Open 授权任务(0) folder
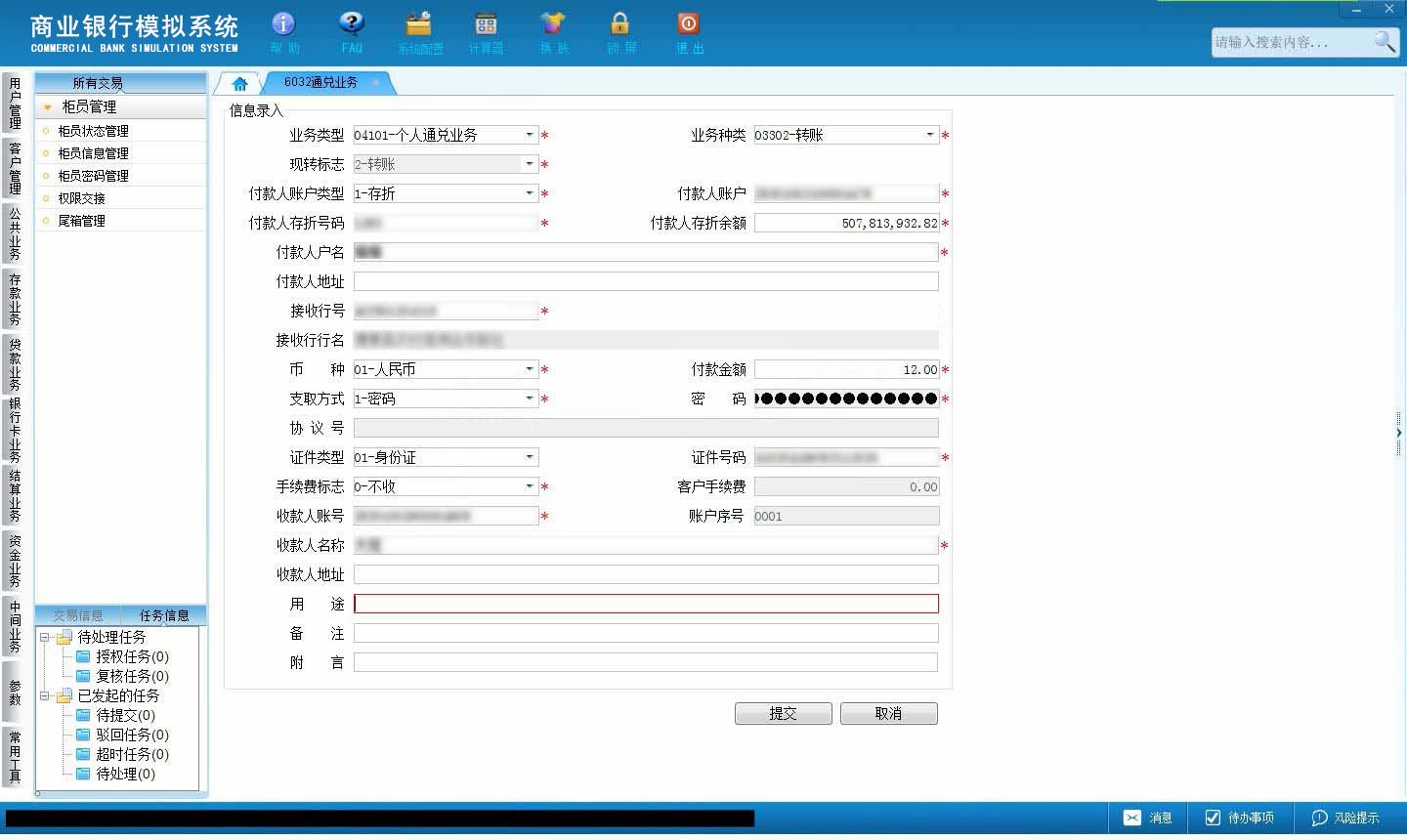This screenshot has height=840, width=1407. [123, 656]
